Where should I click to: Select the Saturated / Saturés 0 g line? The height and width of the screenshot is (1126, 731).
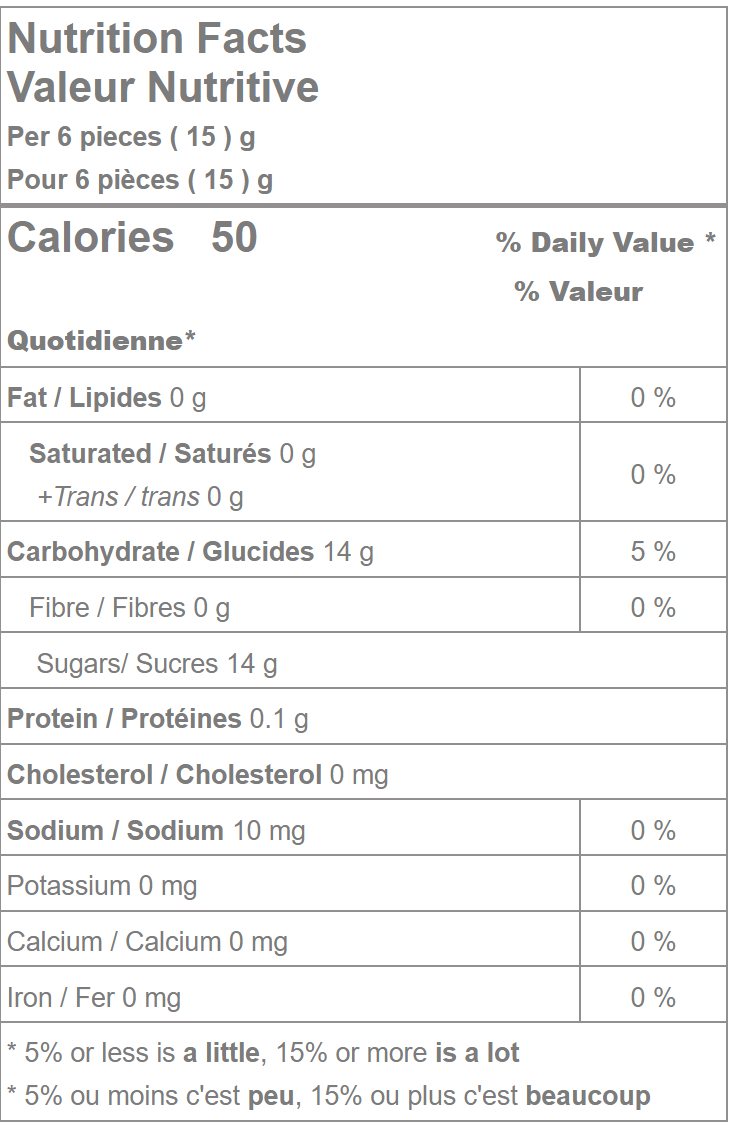click(172, 454)
